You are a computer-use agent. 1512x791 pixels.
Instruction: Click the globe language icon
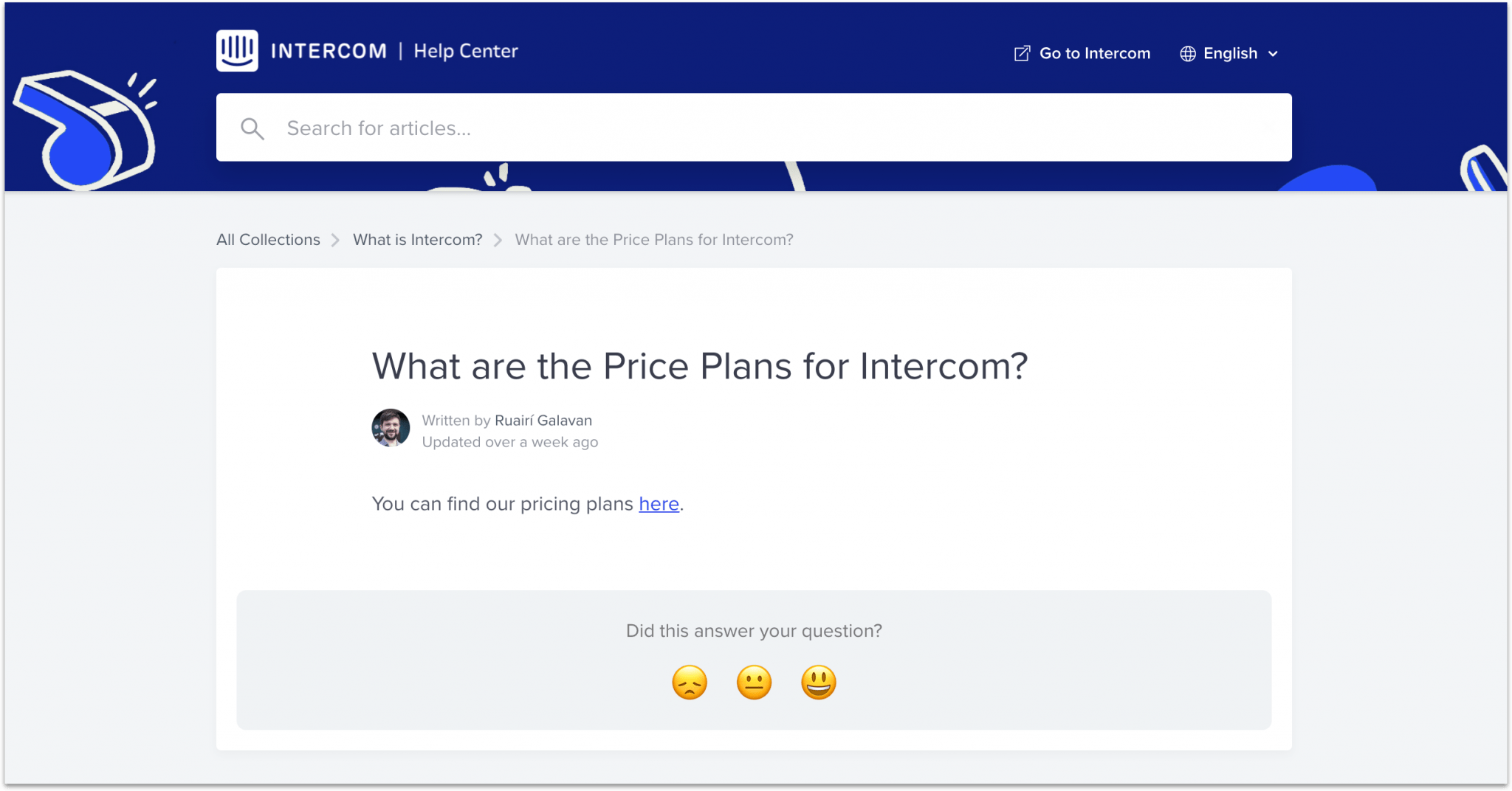[1187, 53]
